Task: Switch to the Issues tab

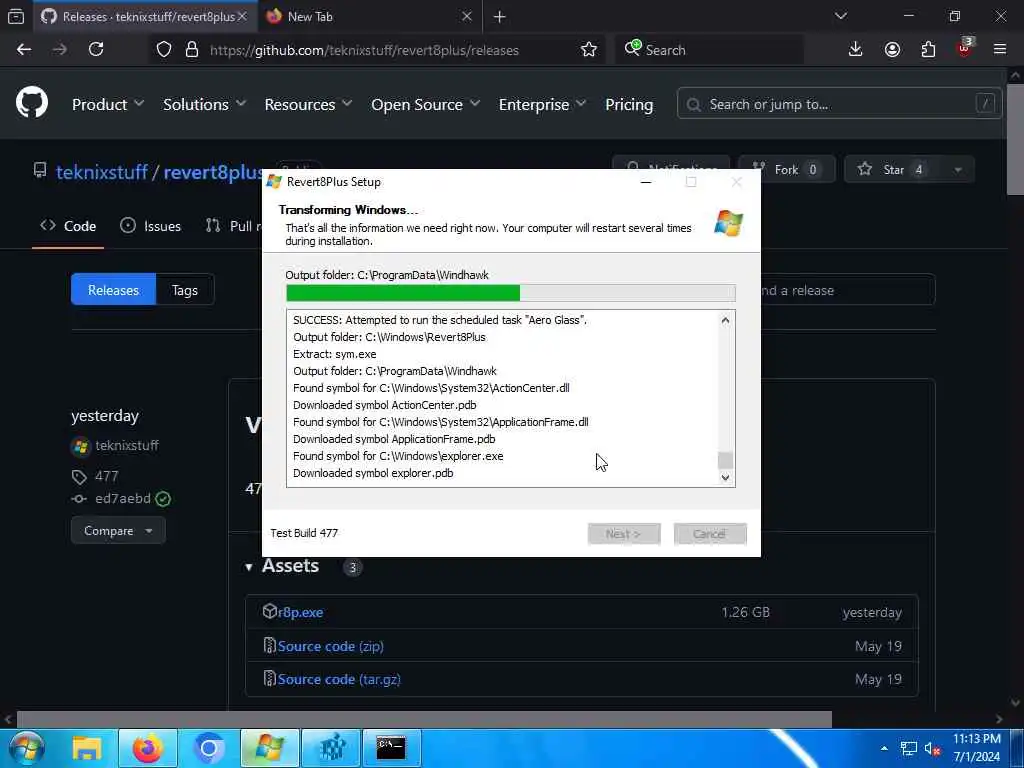Action: (x=151, y=226)
